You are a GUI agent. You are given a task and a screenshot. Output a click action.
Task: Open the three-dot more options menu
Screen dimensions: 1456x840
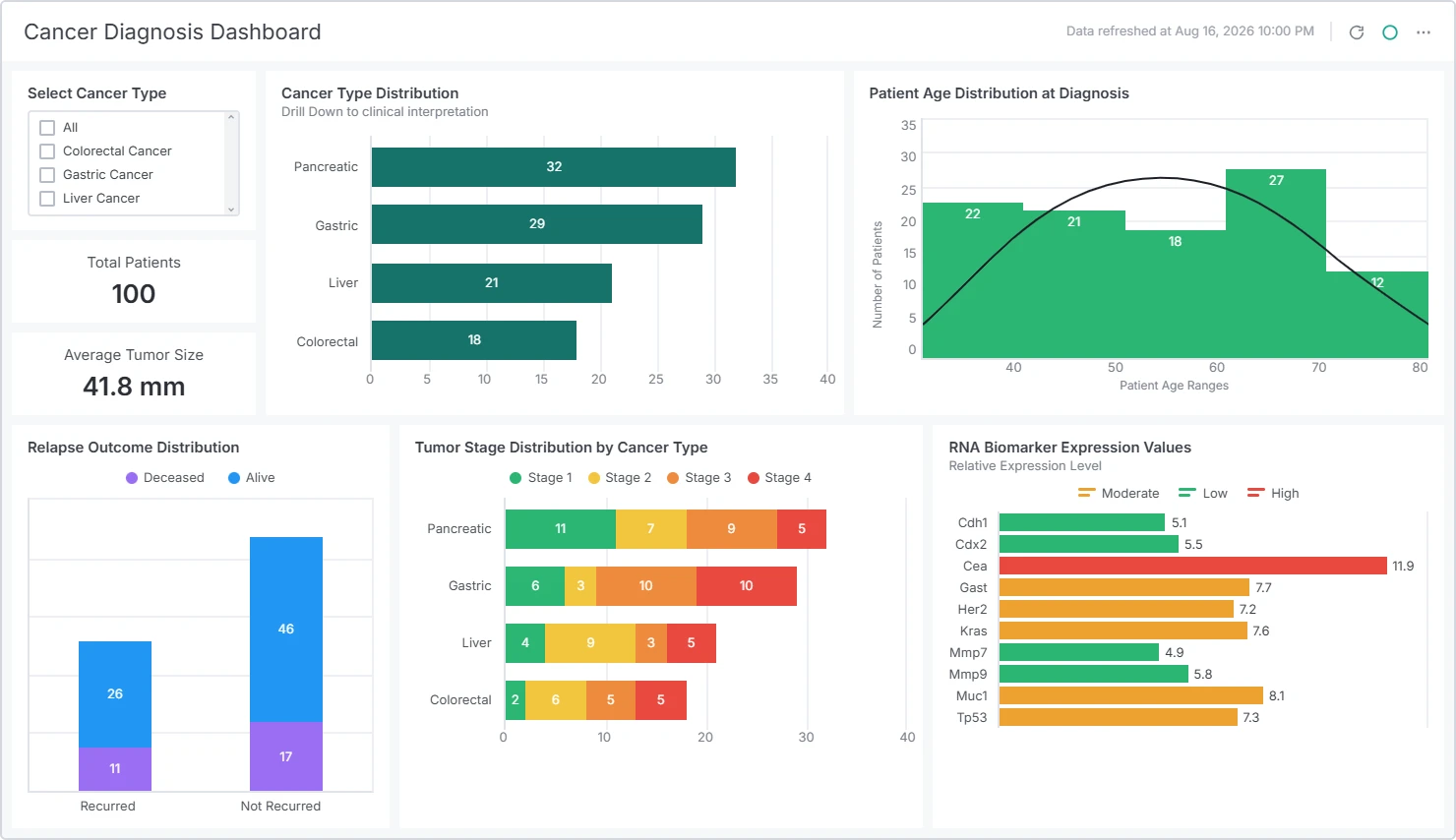[1424, 32]
